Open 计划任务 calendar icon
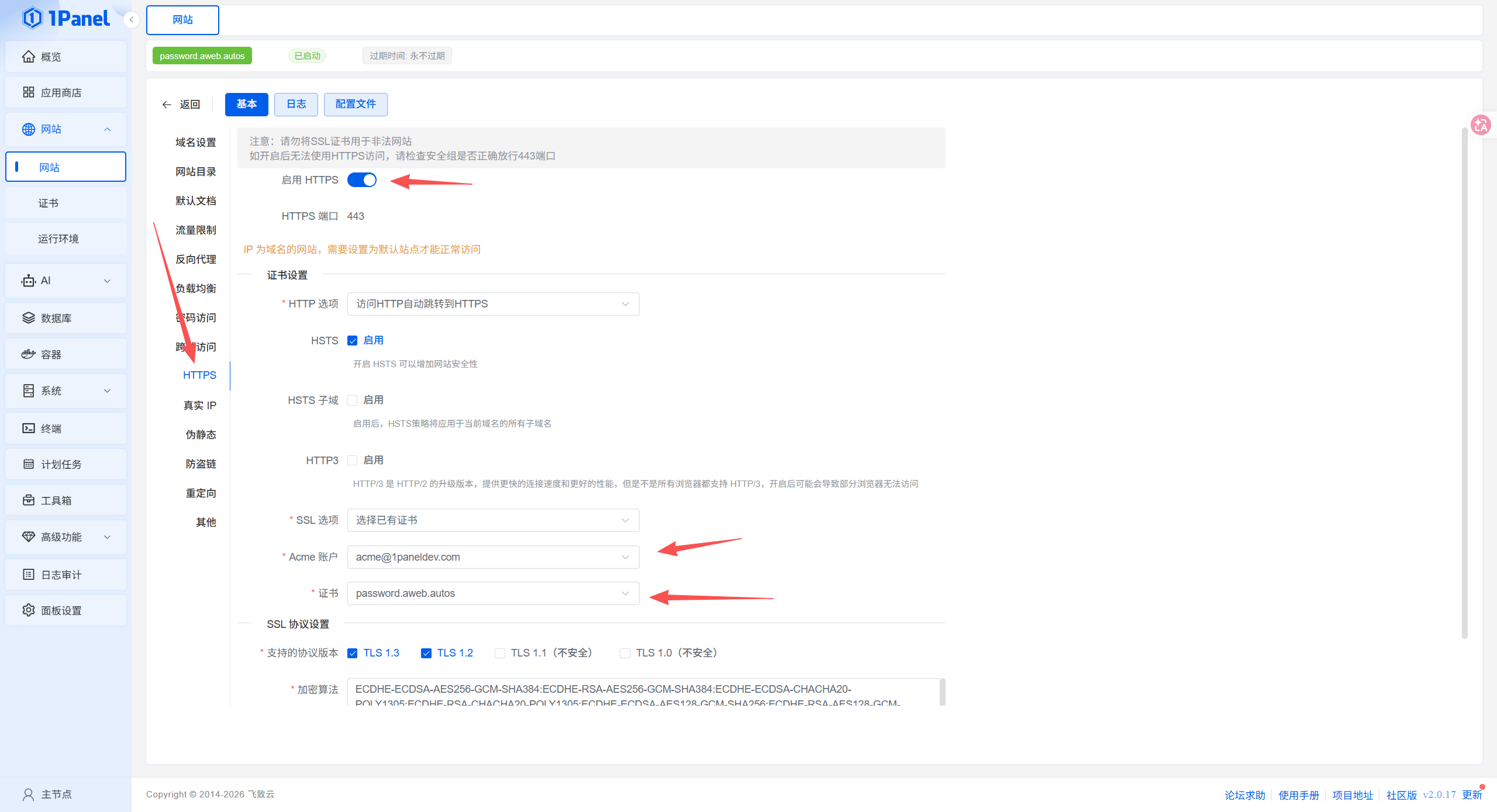This screenshot has width=1497, height=812. pos(28,464)
